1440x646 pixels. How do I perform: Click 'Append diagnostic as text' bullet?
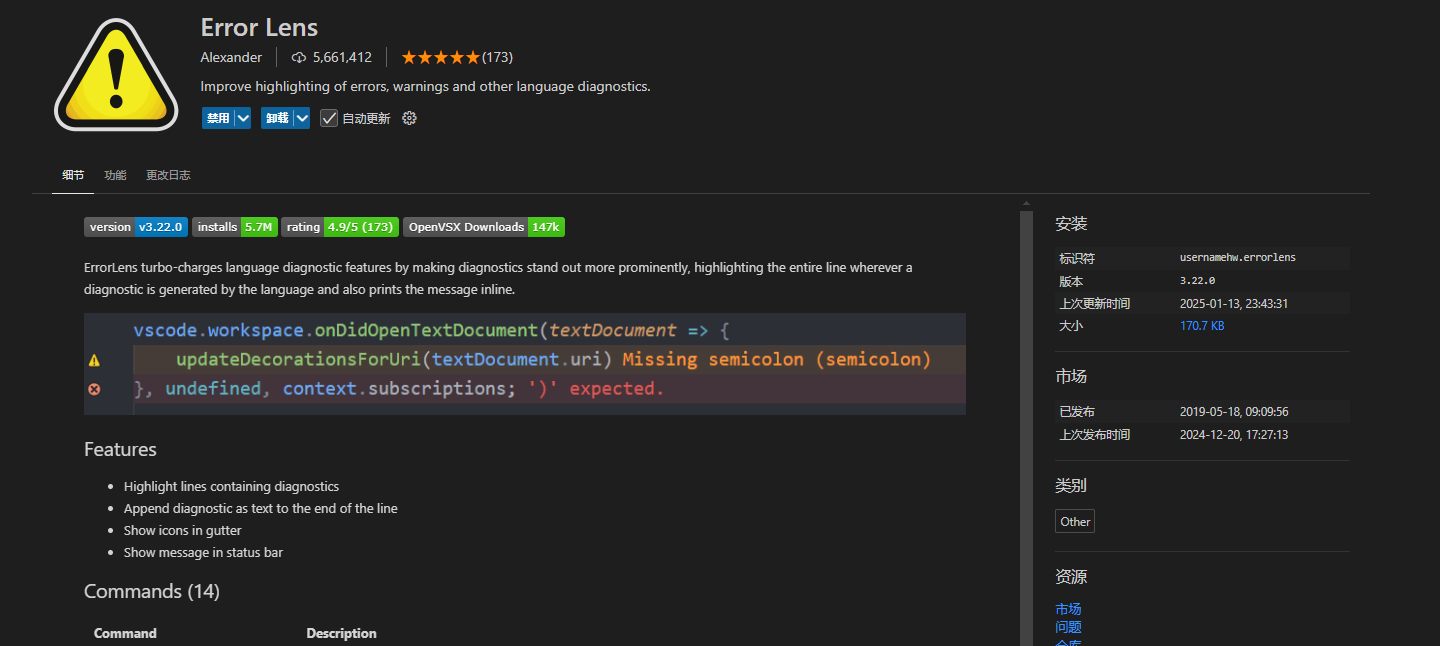point(261,509)
